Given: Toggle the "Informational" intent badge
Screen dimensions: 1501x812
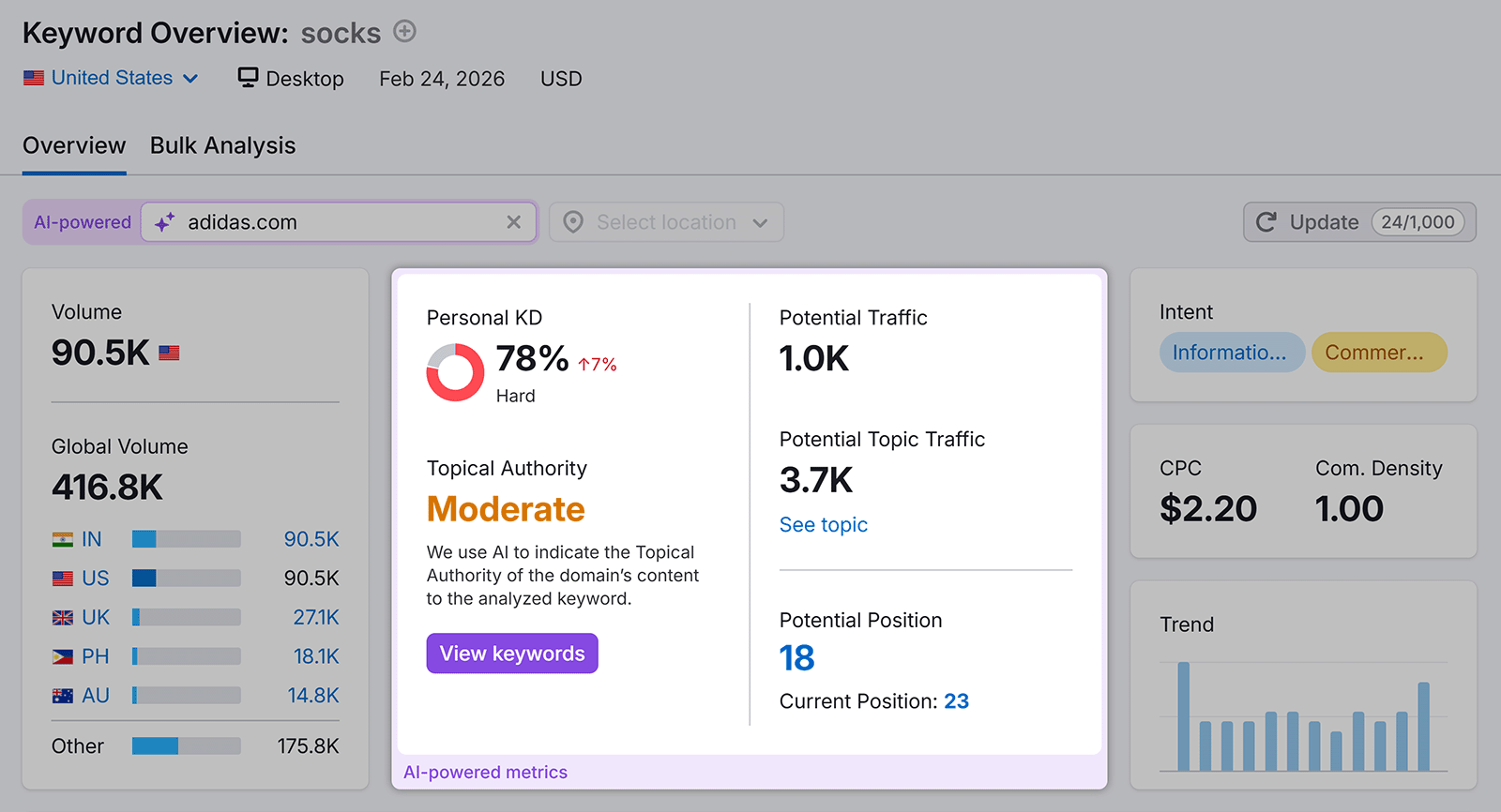Looking at the screenshot, I should coord(1232,353).
